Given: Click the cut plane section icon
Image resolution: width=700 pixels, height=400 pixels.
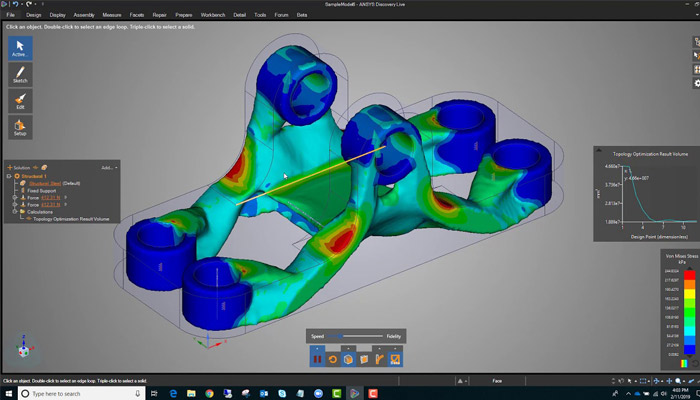Looking at the screenshot, I should click(x=364, y=359).
